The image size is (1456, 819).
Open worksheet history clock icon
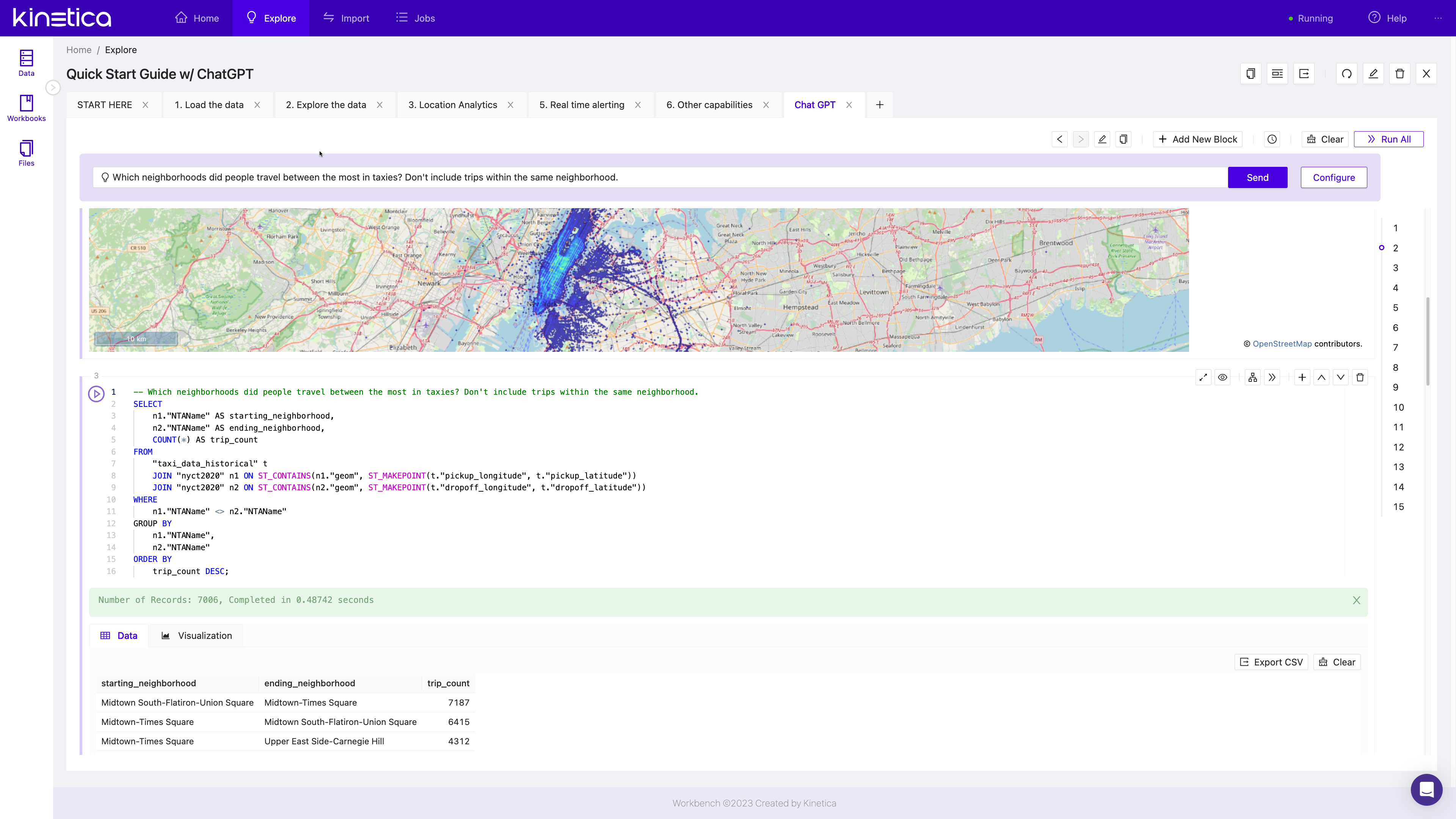click(x=1272, y=139)
